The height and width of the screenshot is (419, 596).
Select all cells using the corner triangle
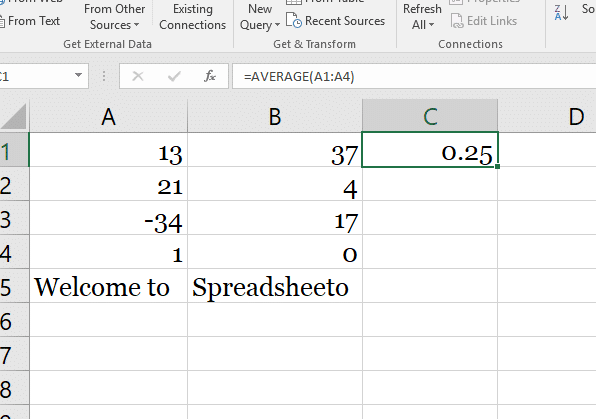click(14, 116)
